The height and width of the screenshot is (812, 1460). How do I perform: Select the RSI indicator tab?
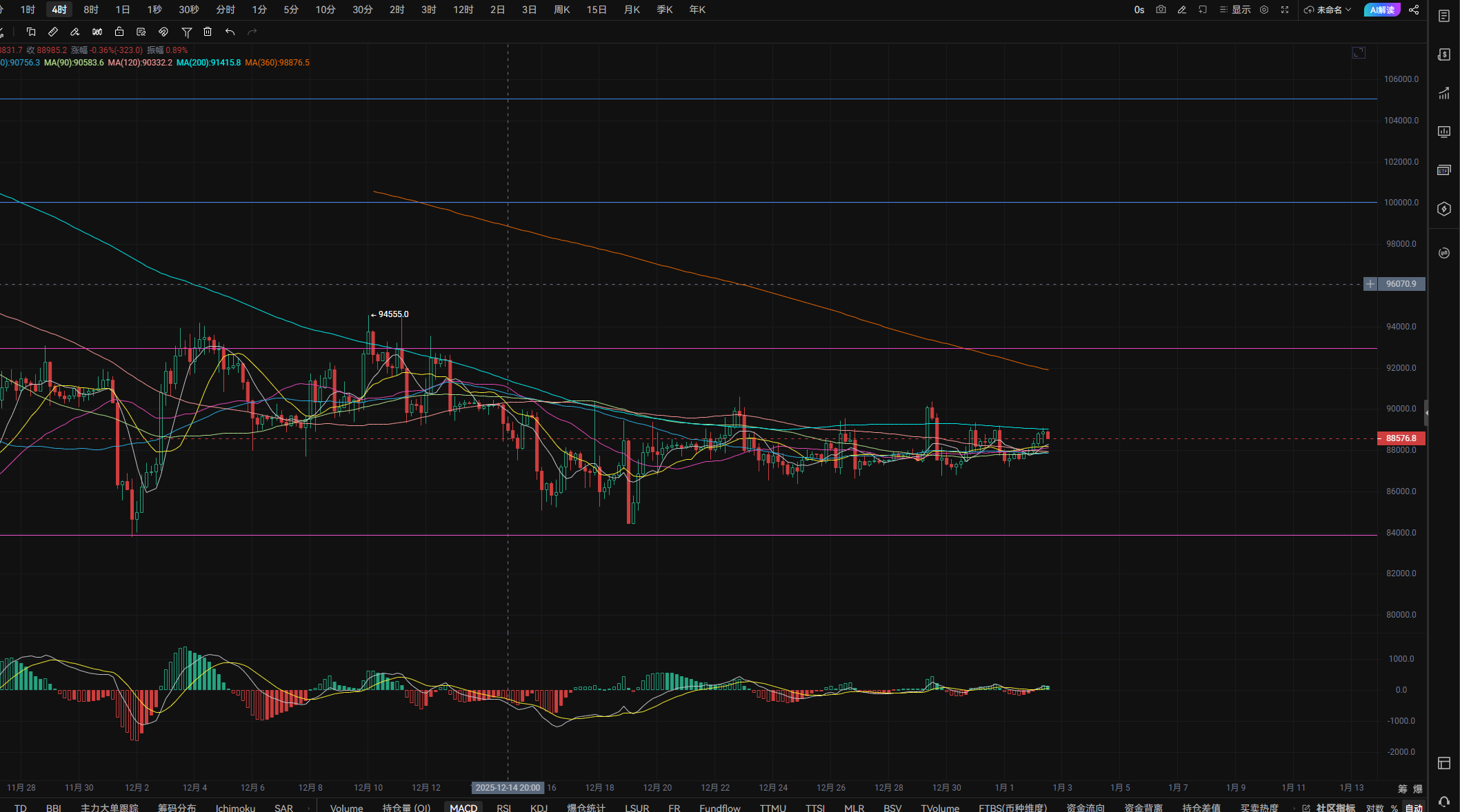point(503,807)
